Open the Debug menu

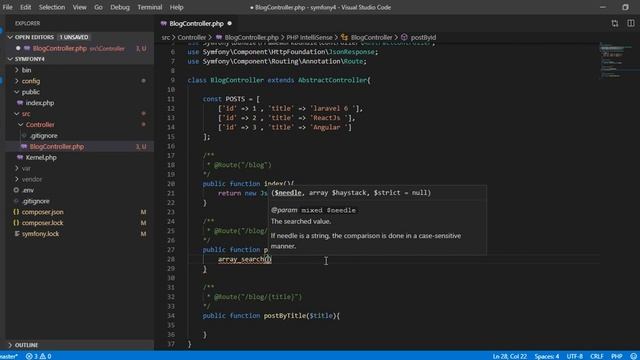pos(120,7)
